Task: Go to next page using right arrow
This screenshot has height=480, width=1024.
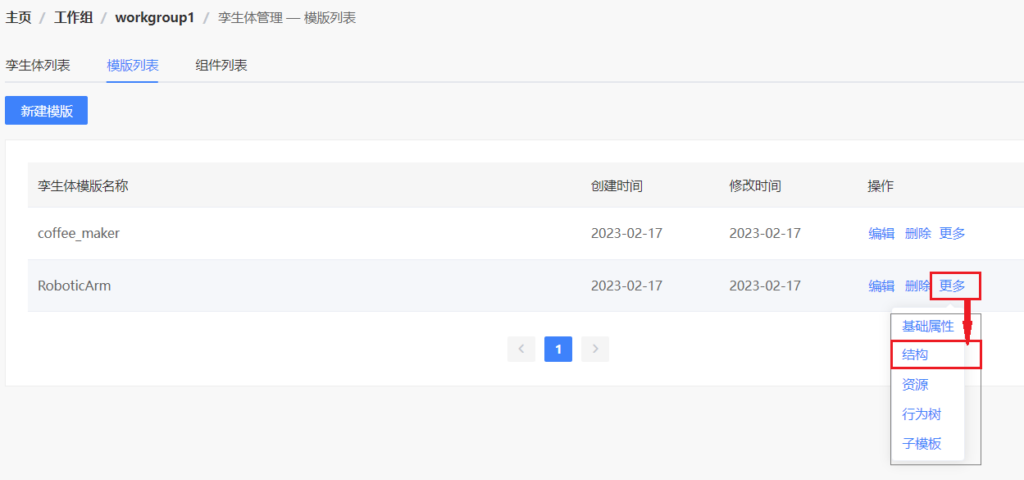Action: click(595, 348)
